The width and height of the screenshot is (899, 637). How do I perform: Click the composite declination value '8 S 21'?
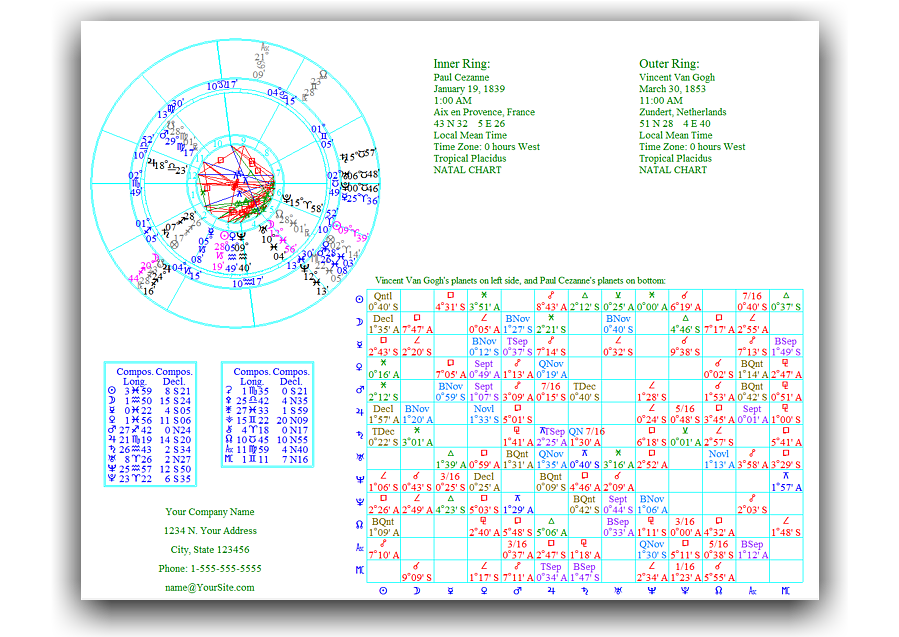tap(177, 392)
